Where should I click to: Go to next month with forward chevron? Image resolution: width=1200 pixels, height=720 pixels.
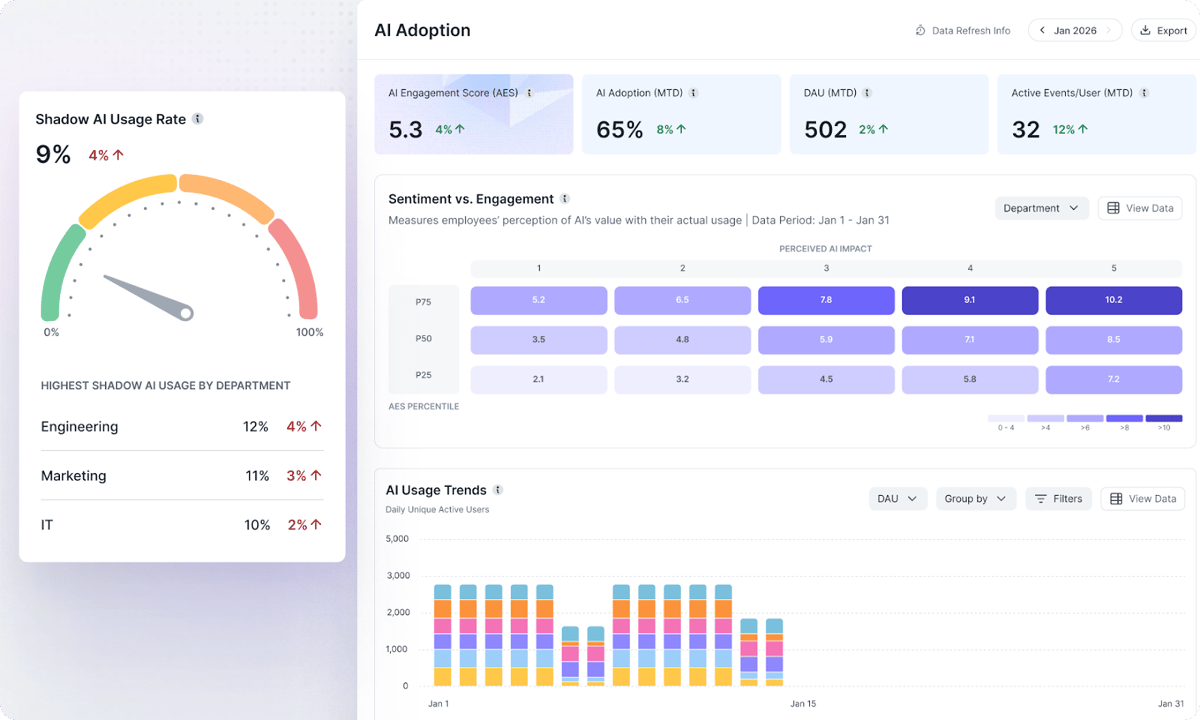[1108, 30]
